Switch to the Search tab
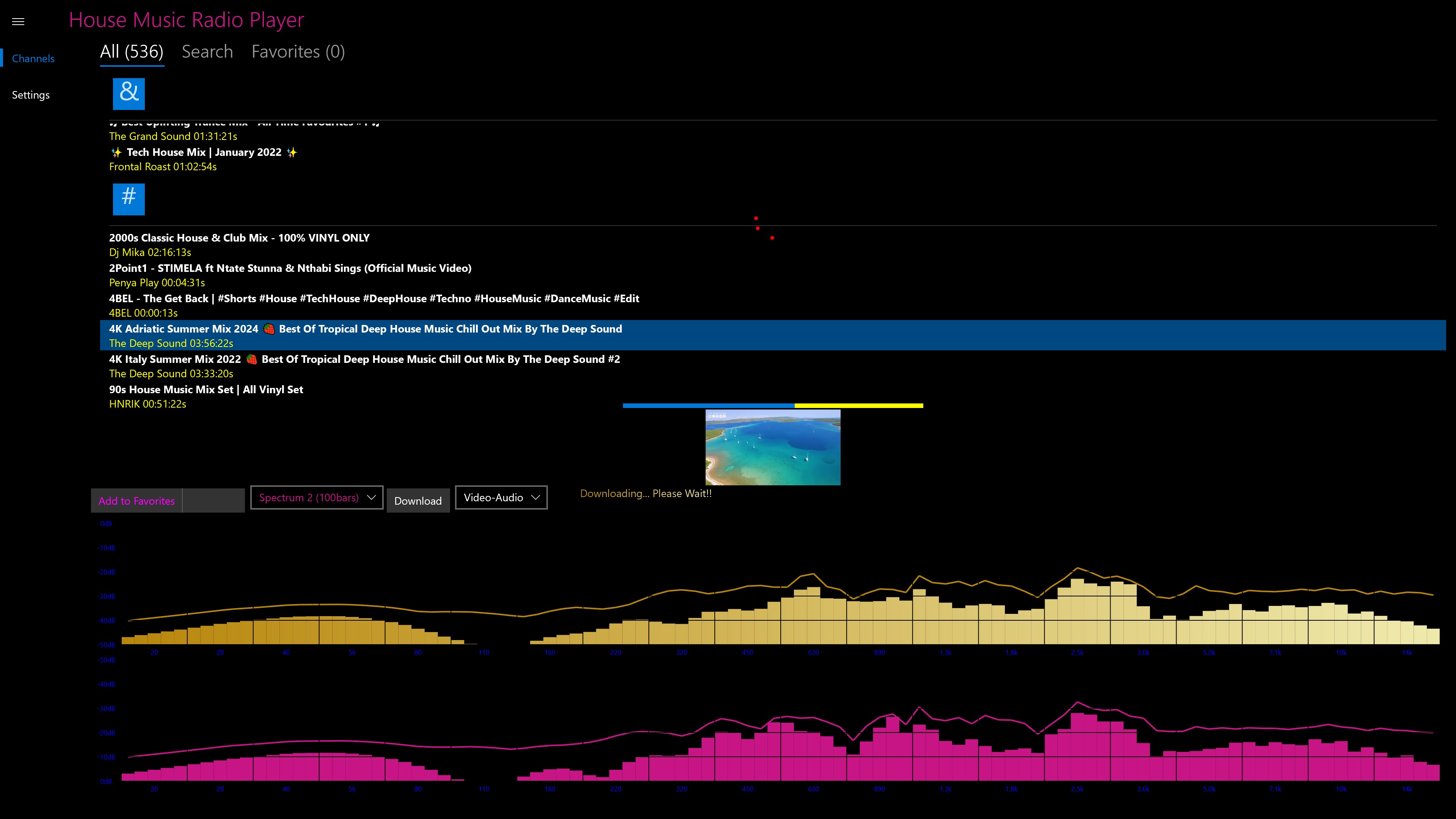 (x=207, y=52)
